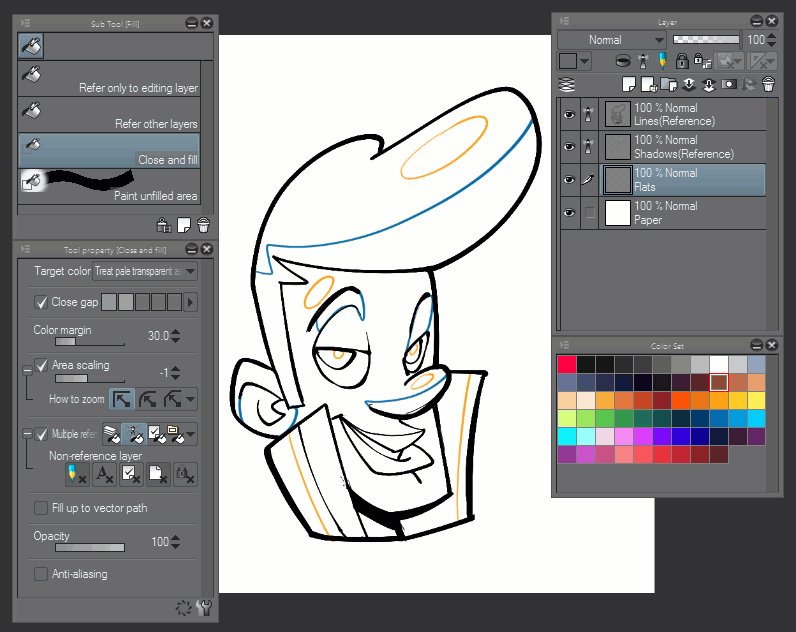Viewport: 796px width, 632px height.
Task: Choose the third How to zoom option
Action: [172, 399]
